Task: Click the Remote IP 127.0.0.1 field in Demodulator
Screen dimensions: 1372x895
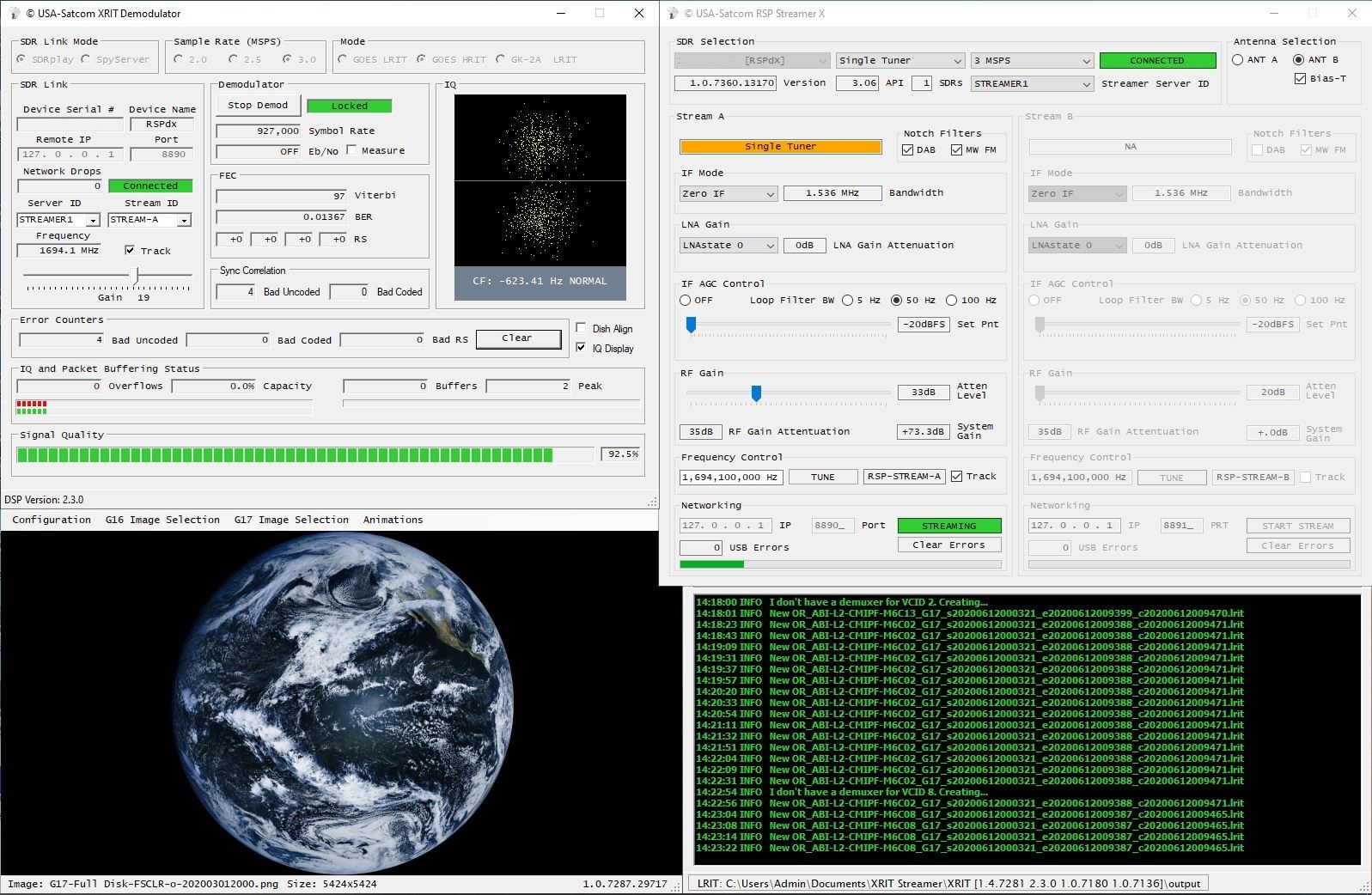Action: click(70, 155)
